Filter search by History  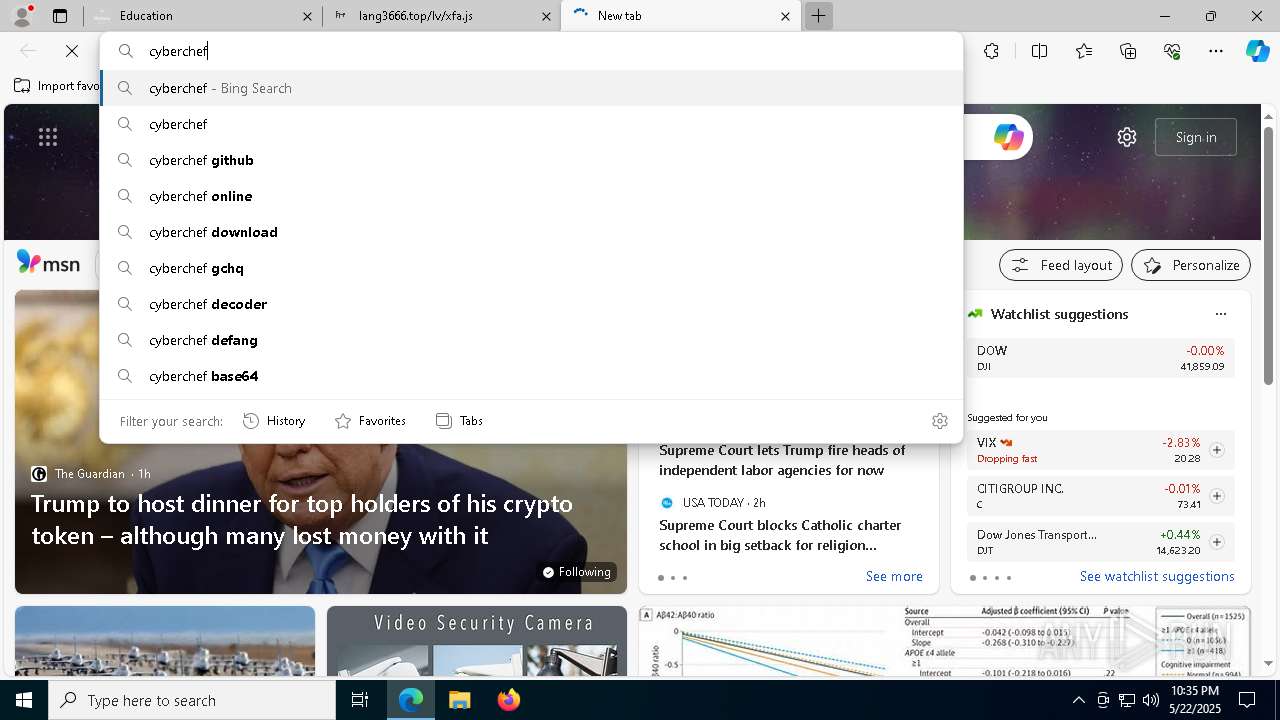(274, 421)
